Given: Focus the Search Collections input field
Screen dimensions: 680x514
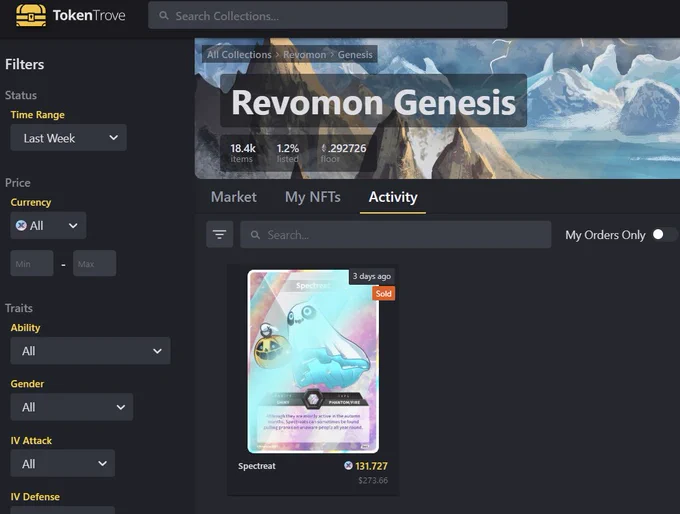Looking at the screenshot, I should point(328,16).
